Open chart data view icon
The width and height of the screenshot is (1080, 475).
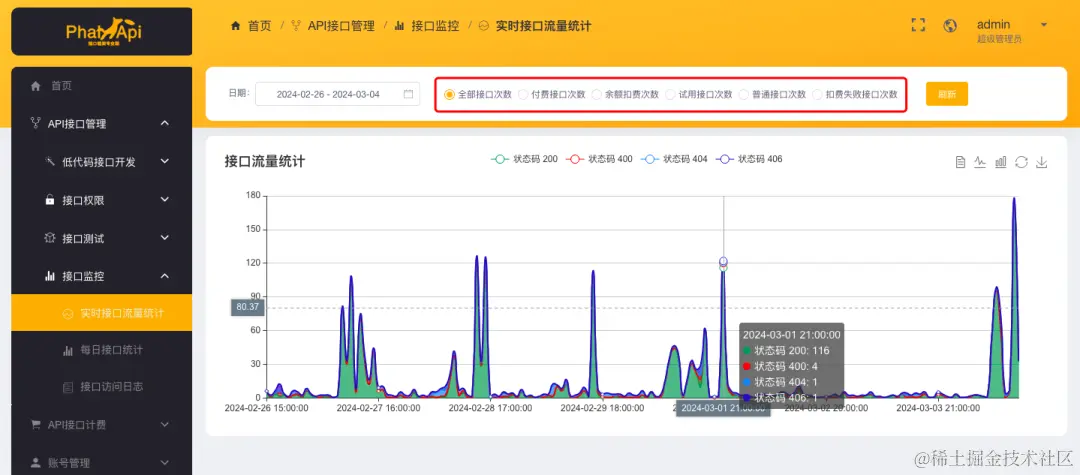pos(960,162)
